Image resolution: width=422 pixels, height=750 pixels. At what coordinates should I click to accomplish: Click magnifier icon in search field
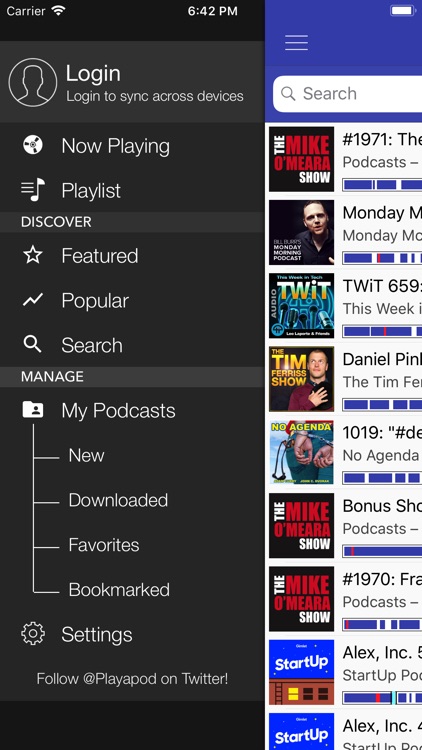(288, 93)
